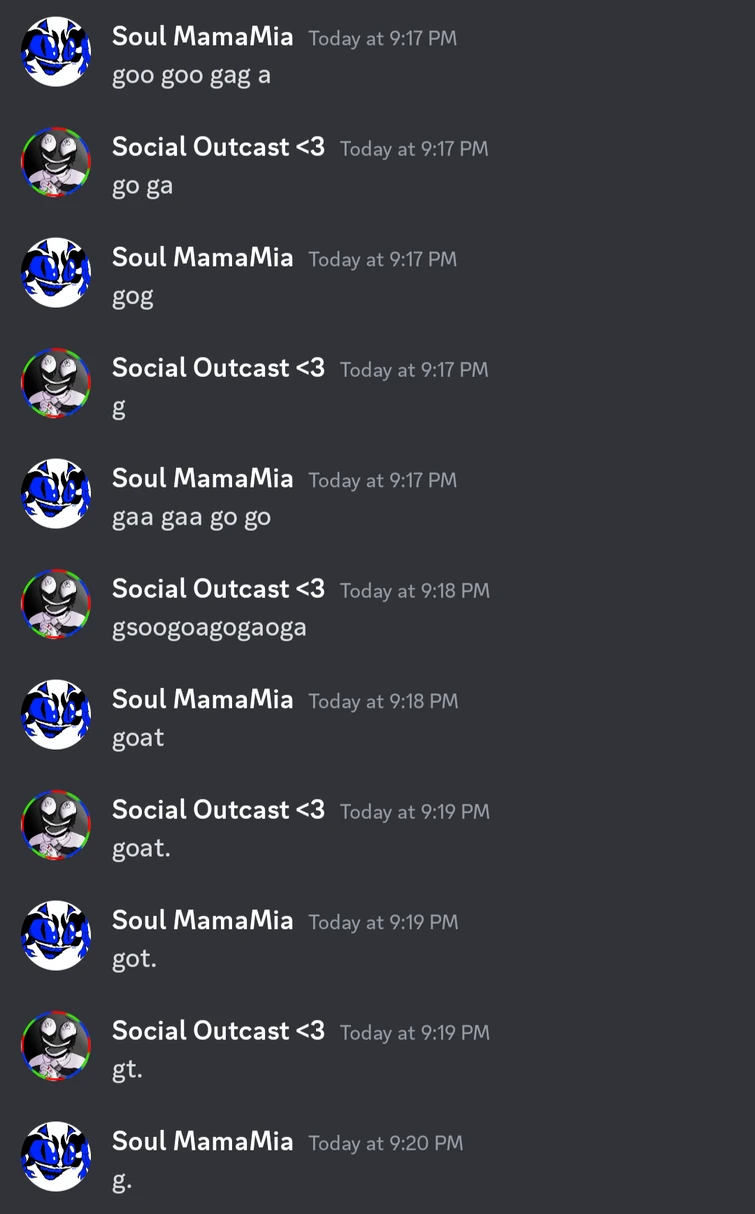Open Soul MamaMia avatar beside "gaa gaa go go"
The height and width of the screenshot is (1214, 755).
(56, 494)
